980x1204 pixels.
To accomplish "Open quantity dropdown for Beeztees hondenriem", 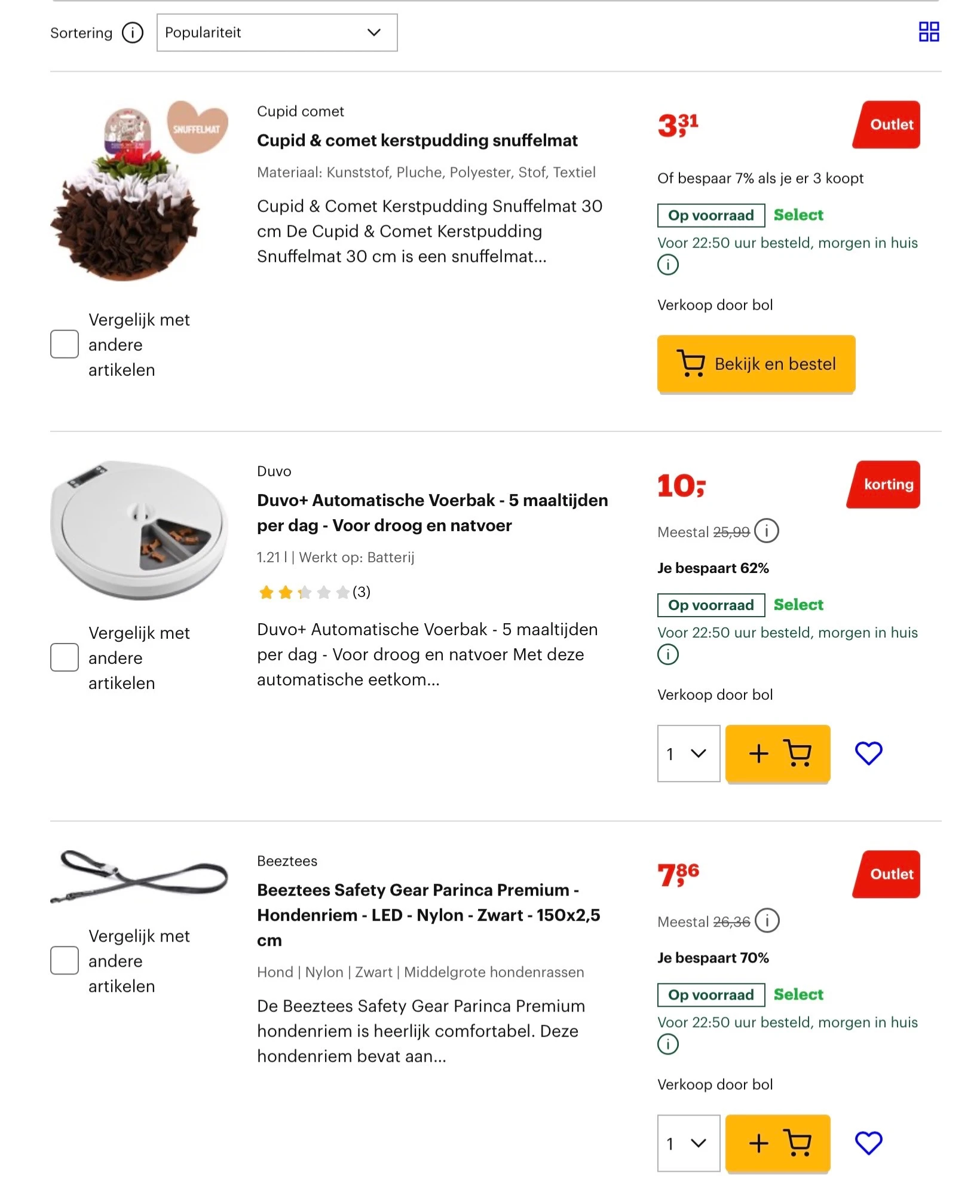I will pos(688,1142).
